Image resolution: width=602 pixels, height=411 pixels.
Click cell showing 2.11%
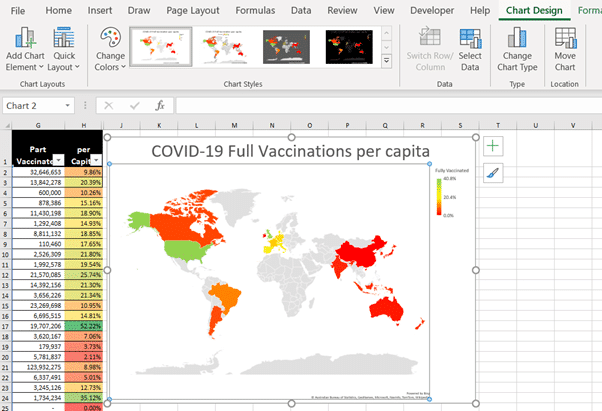click(x=84, y=357)
